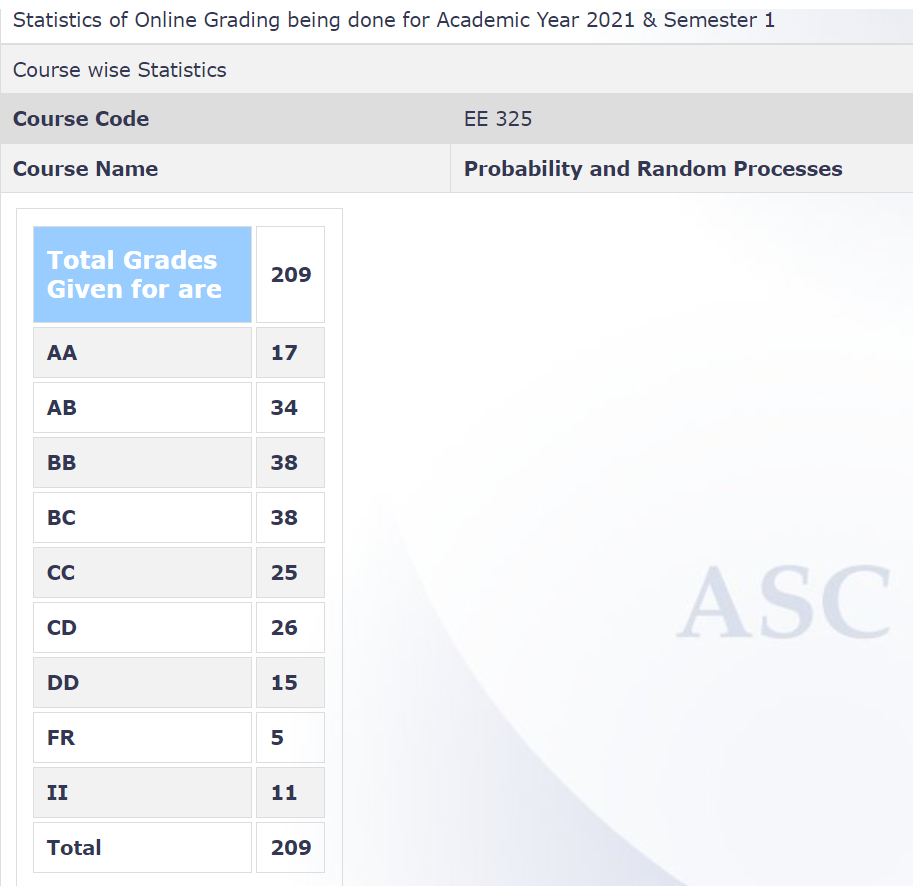Select the BB grade label cell
The height and width of the screenshot is (886, 913).
142,463
